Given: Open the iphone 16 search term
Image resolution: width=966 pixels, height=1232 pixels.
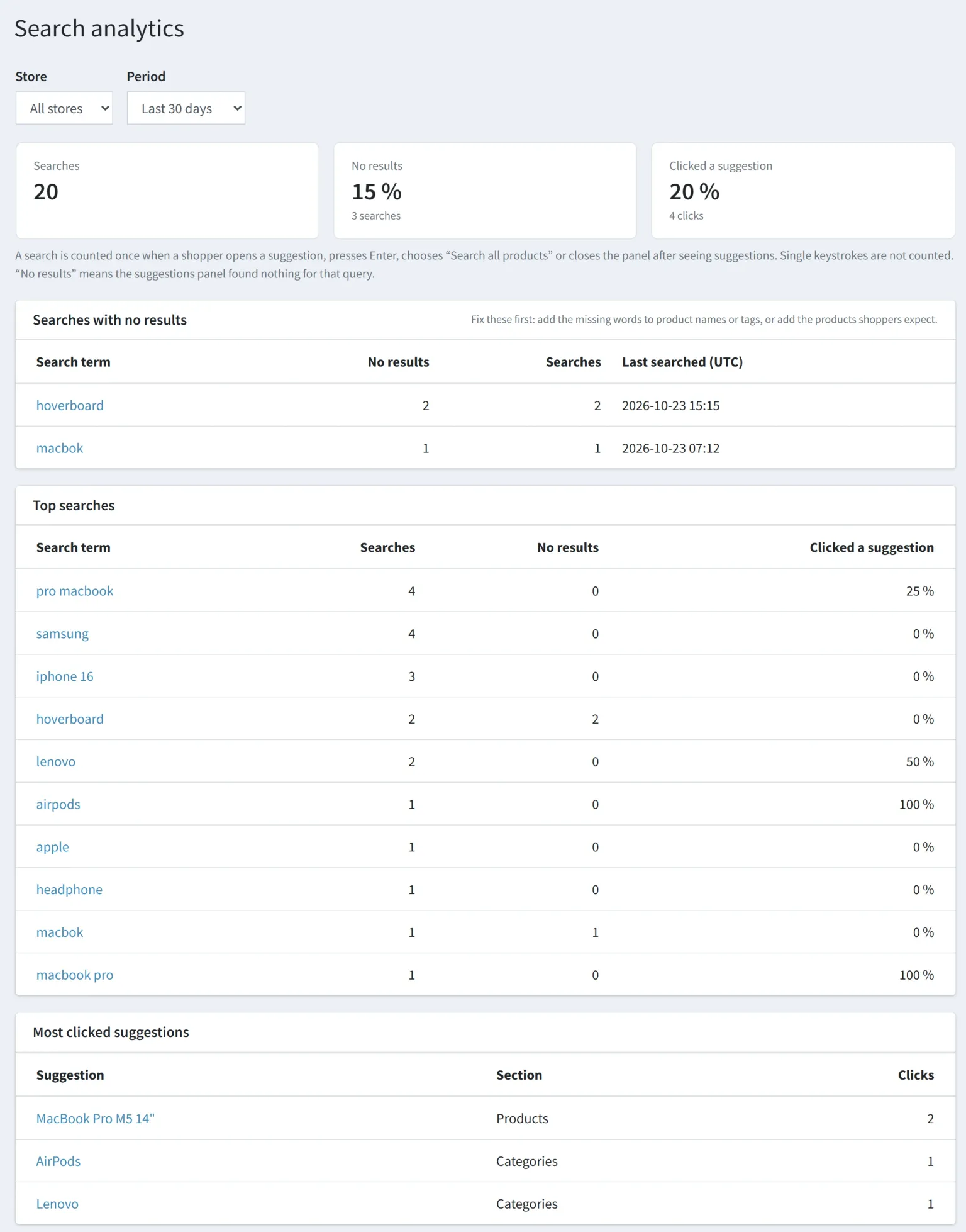Looking at the screenshot, I should pos(65,677).
